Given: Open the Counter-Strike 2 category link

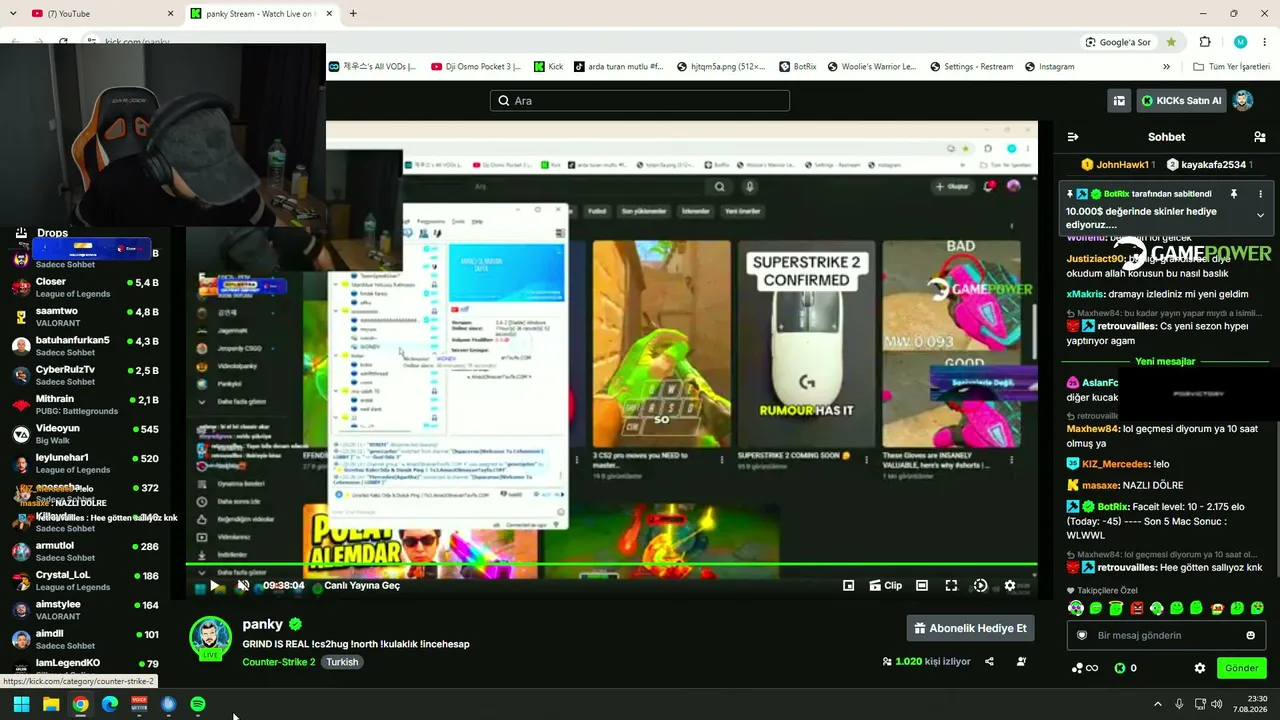Looking at the screenshot, I should [x=279, y=662].
